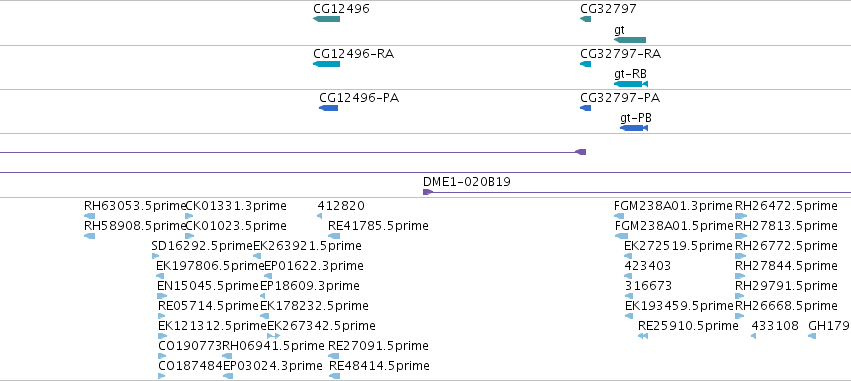
Task: Select the RE48414.5prime EST glyph
Action: coord(335,376)
